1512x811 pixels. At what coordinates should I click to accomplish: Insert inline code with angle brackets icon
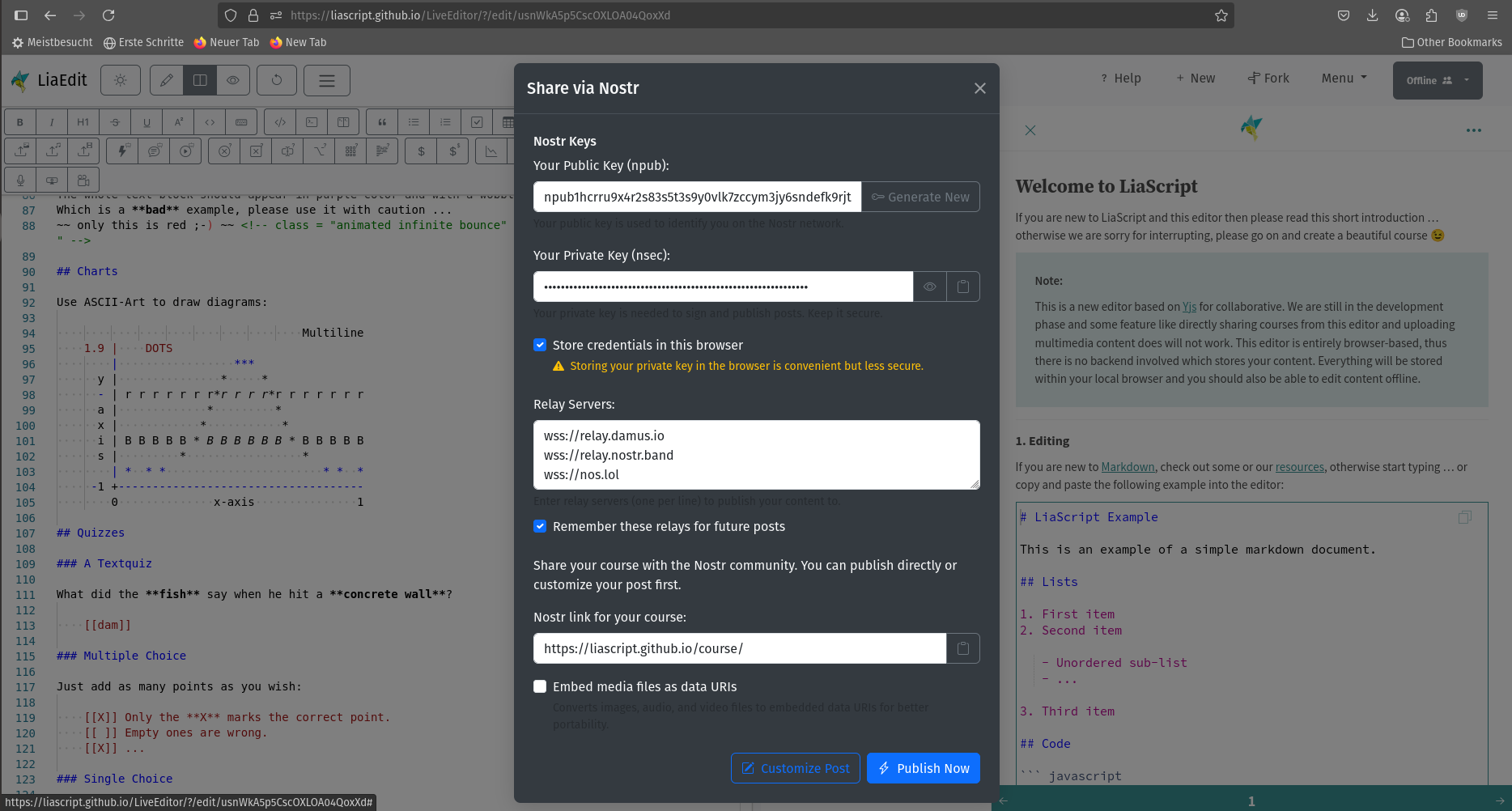point(210,122)
